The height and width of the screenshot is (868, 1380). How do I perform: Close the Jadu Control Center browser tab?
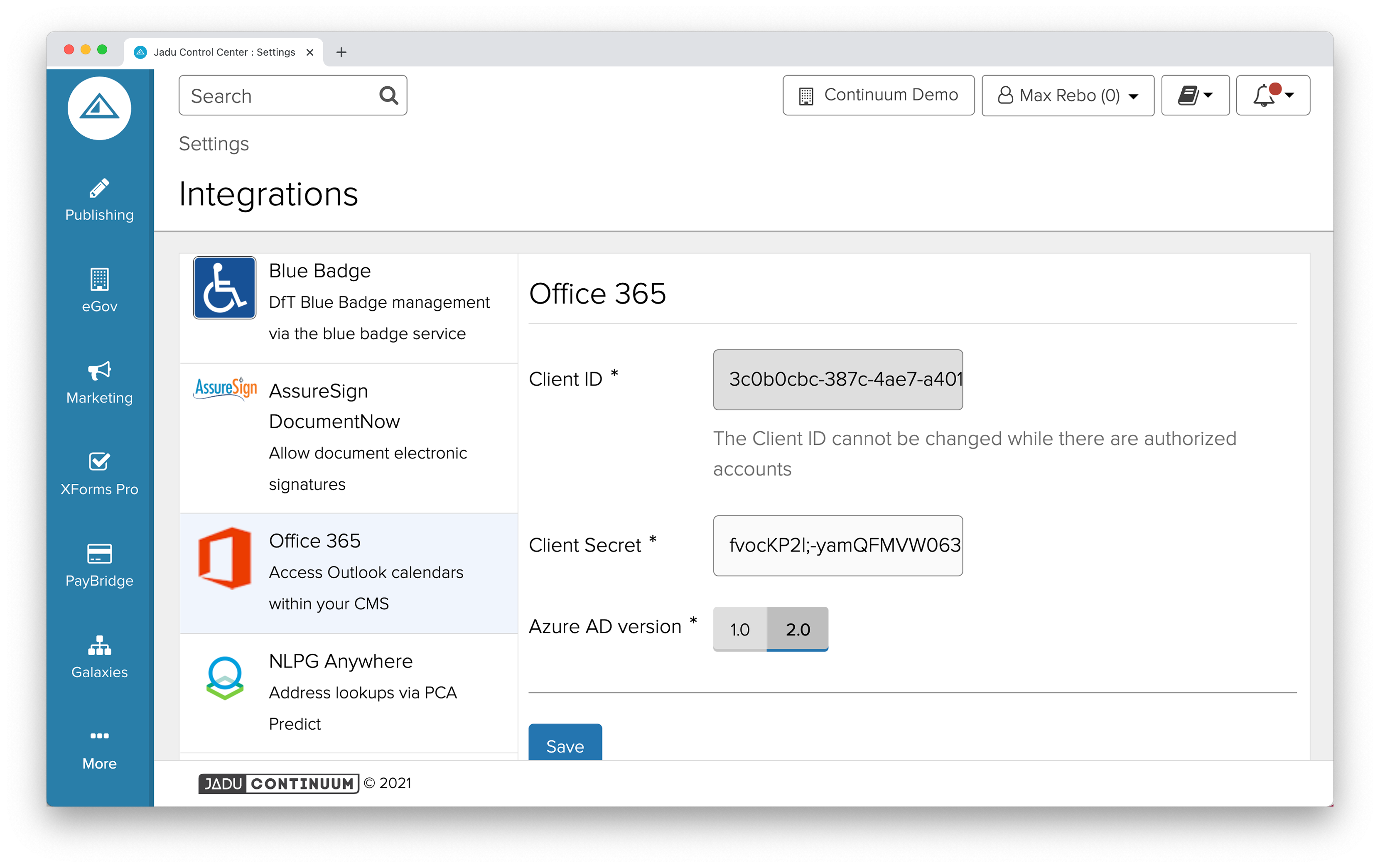click(309, 52)
